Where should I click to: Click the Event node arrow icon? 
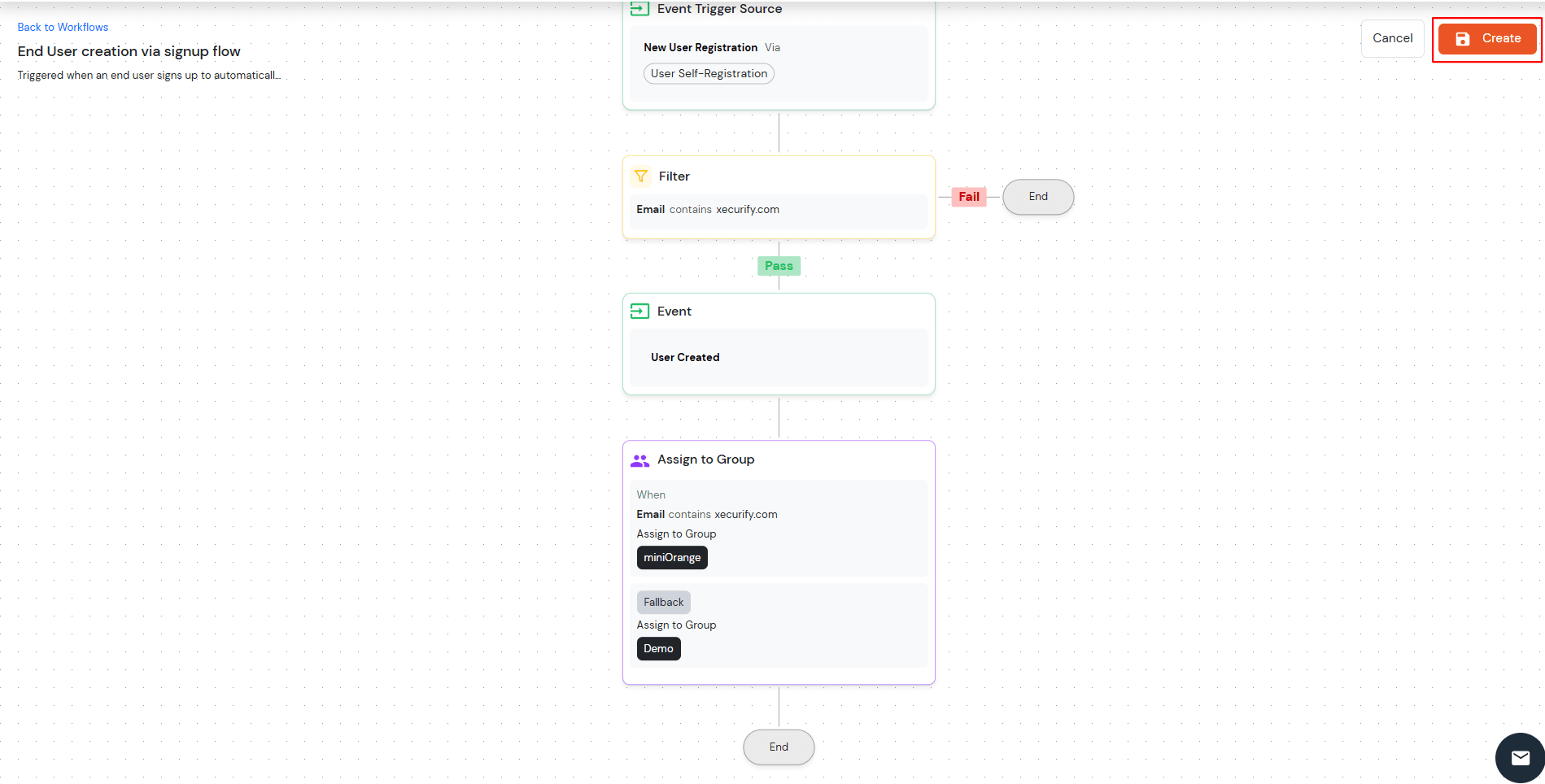[x=640, y=311]
